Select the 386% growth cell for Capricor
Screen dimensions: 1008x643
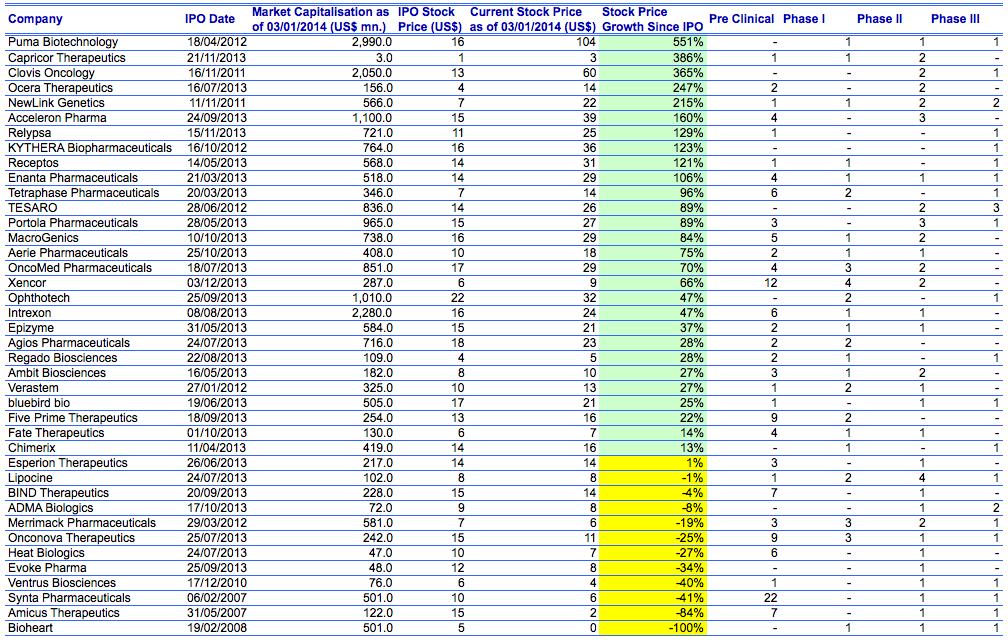tap(654, 58)
